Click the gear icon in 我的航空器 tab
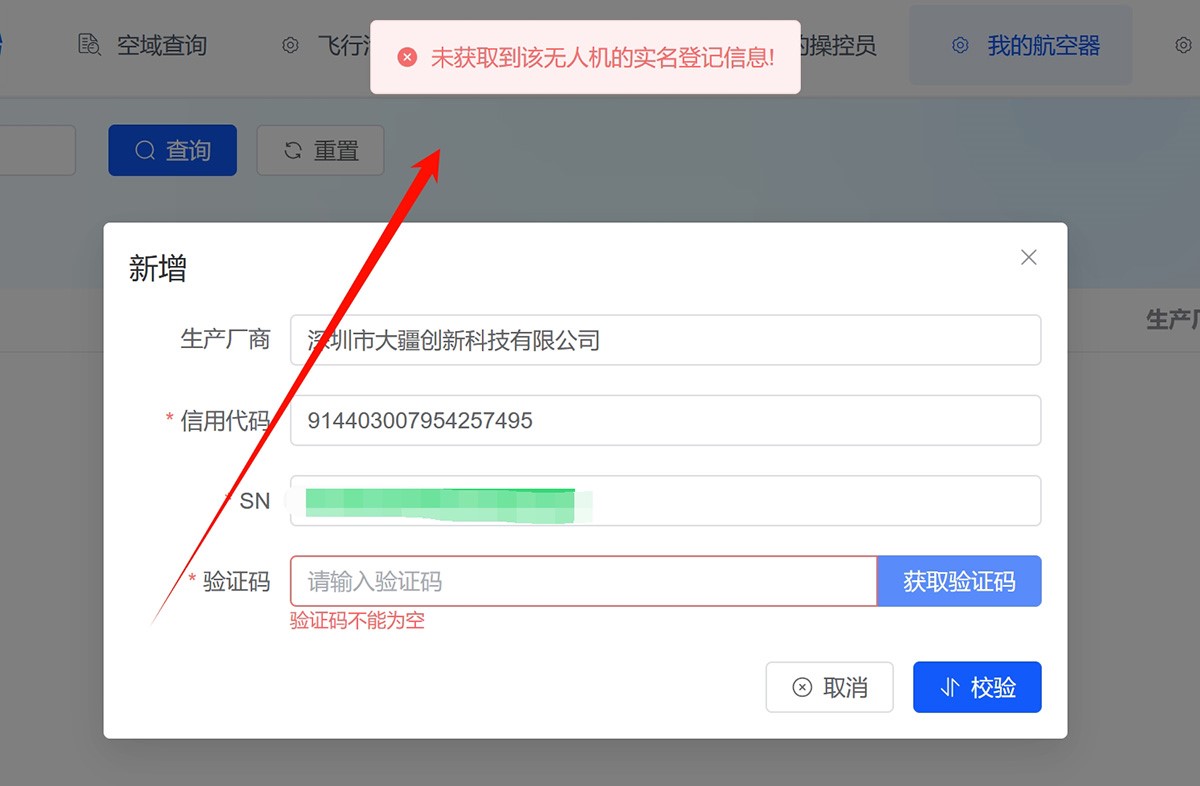The image size is (1200, 786). coord(960,45)
